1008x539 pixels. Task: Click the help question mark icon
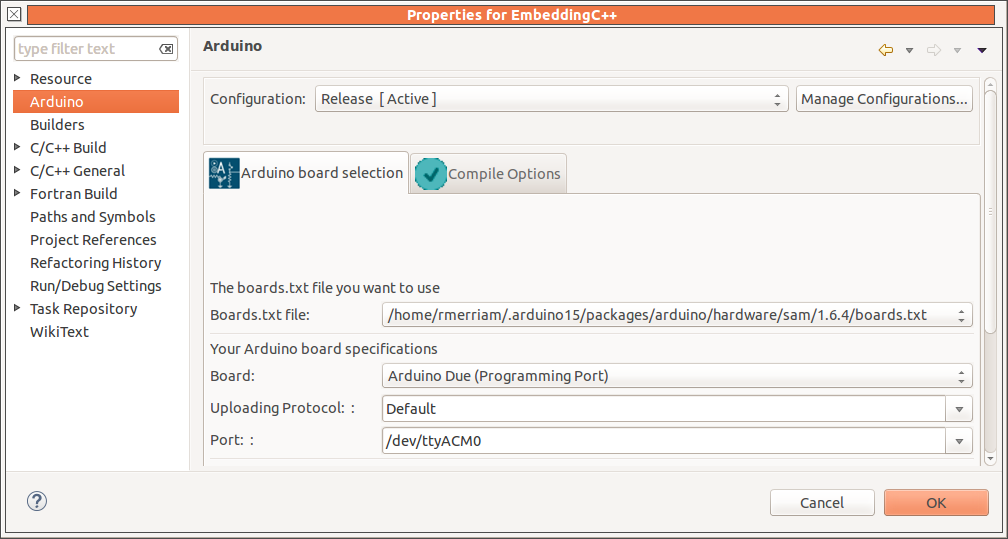[x=37, y=502]
